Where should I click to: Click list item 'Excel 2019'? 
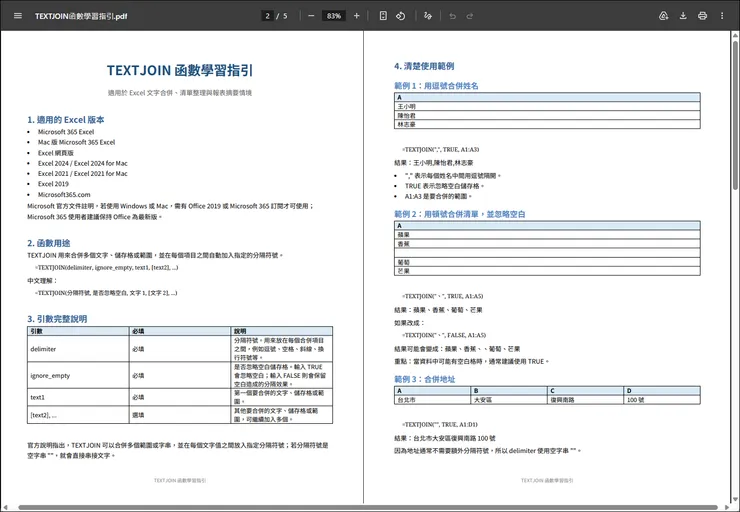(x=53, y=184)
